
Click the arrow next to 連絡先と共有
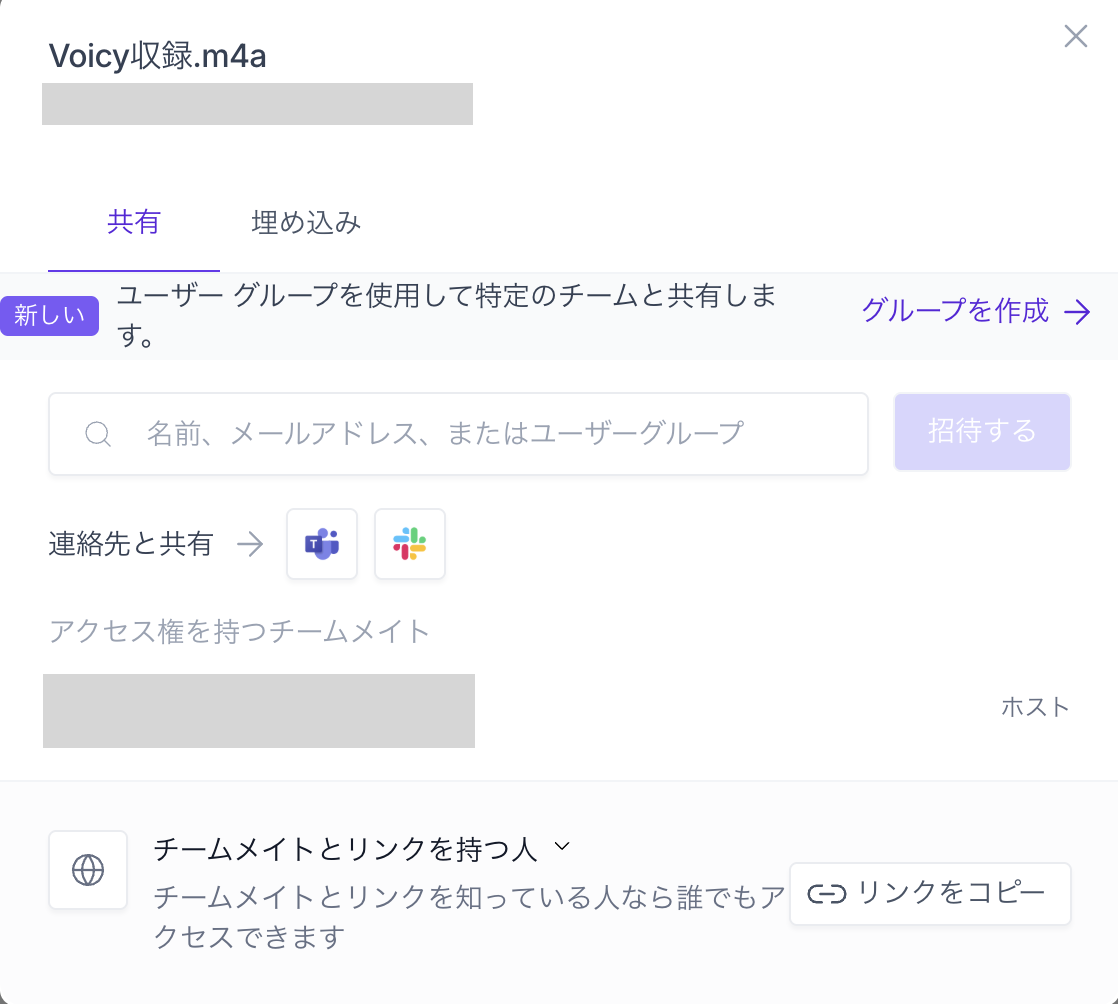251,544
